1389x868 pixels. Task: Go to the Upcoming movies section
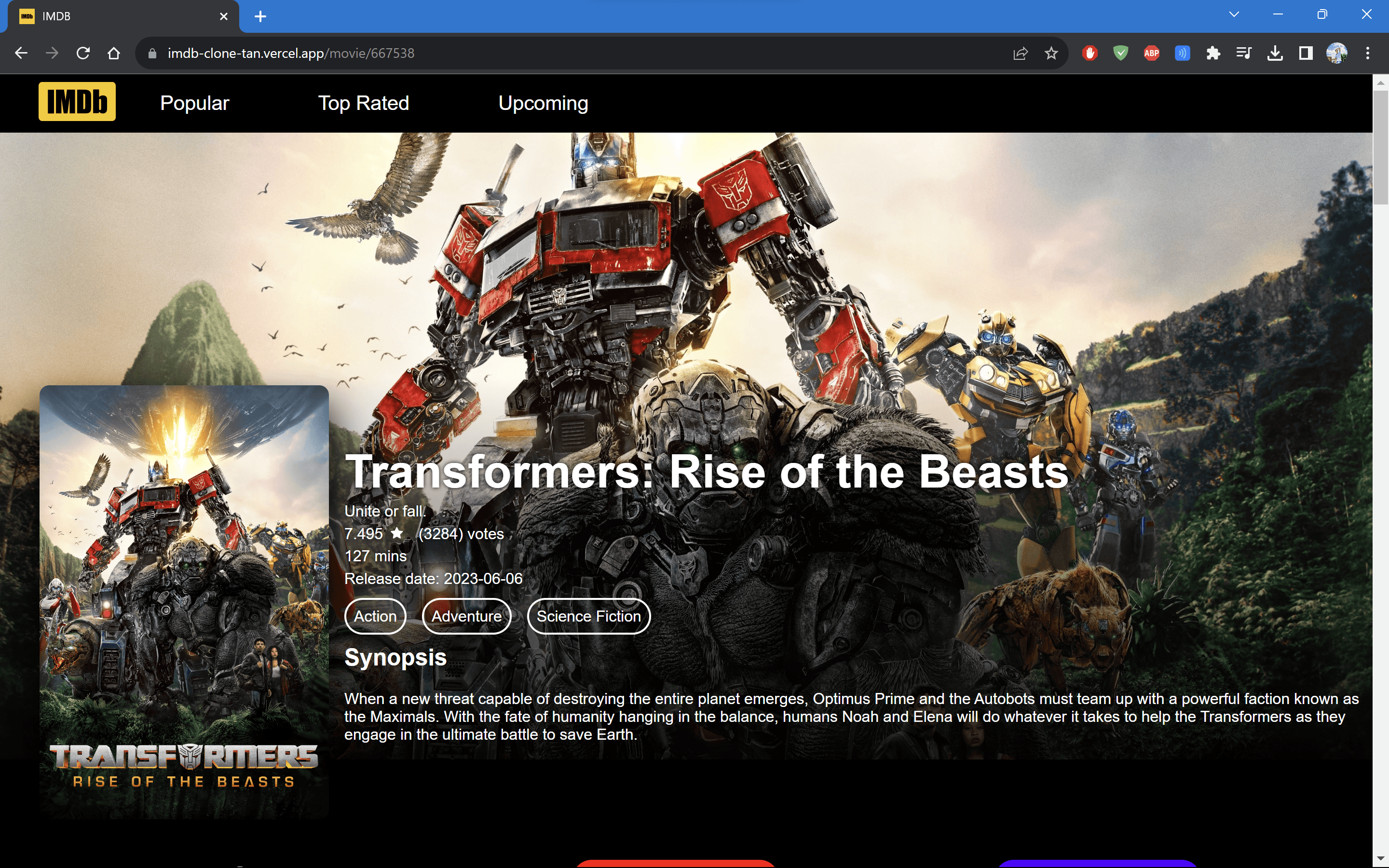tap(543, 103)
